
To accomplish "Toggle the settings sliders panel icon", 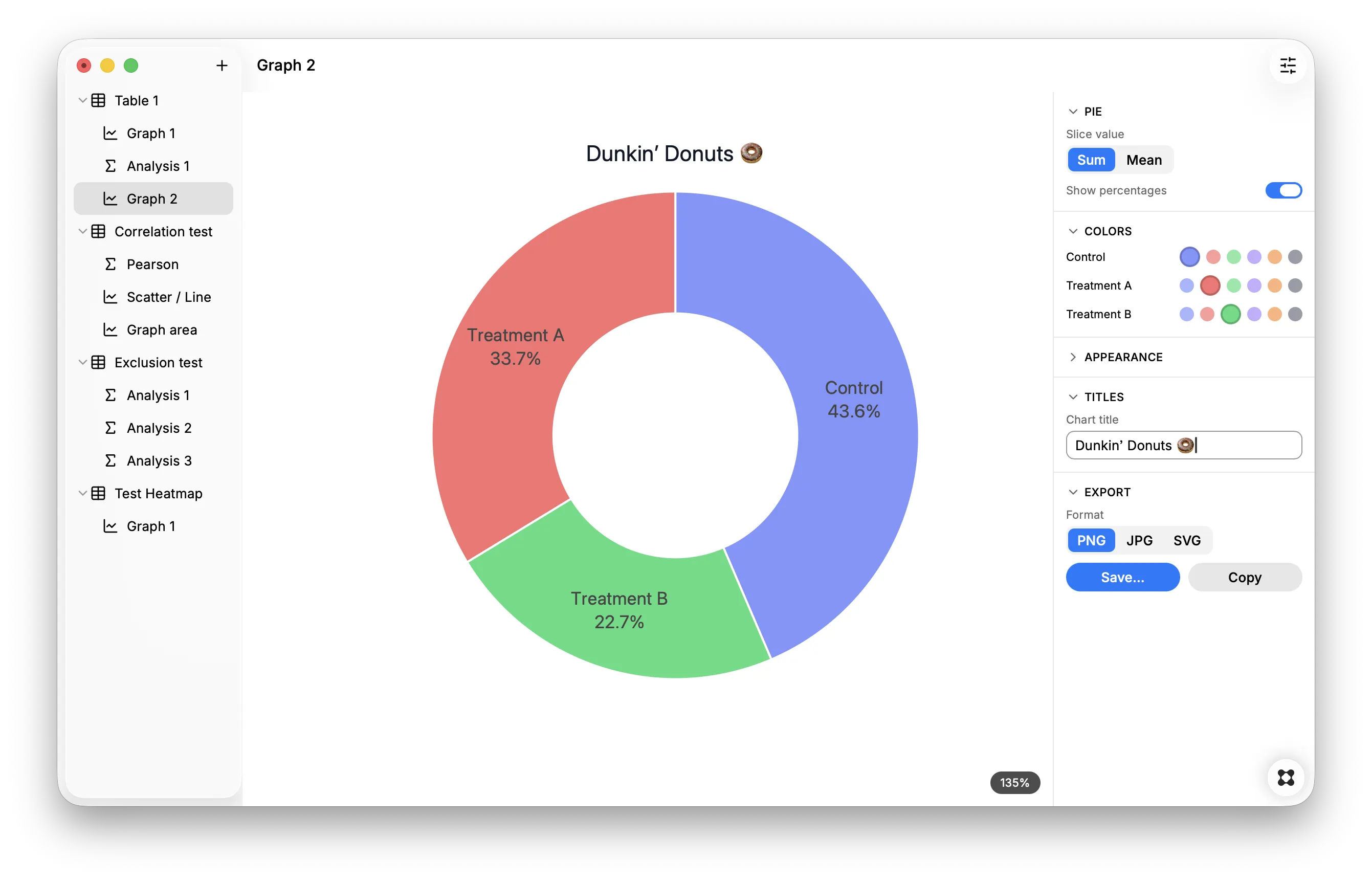I will 1288,66.
